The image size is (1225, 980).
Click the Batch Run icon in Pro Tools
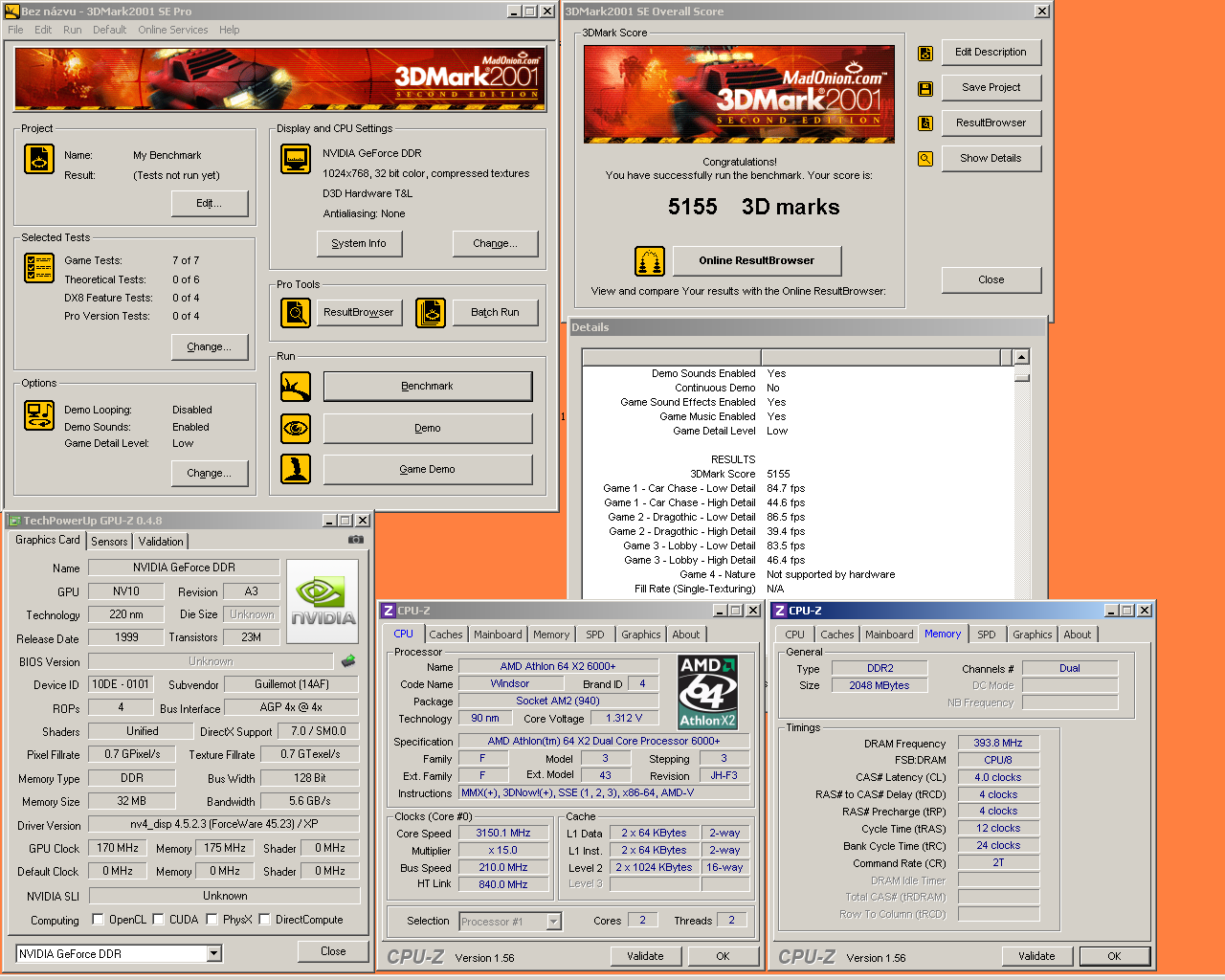(431, 313)
